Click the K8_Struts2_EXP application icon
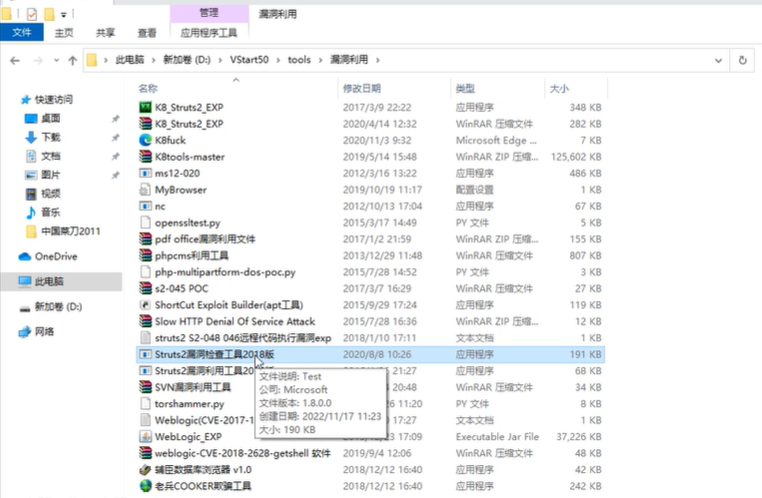The image size is (762, 498). tap(145, 107)
